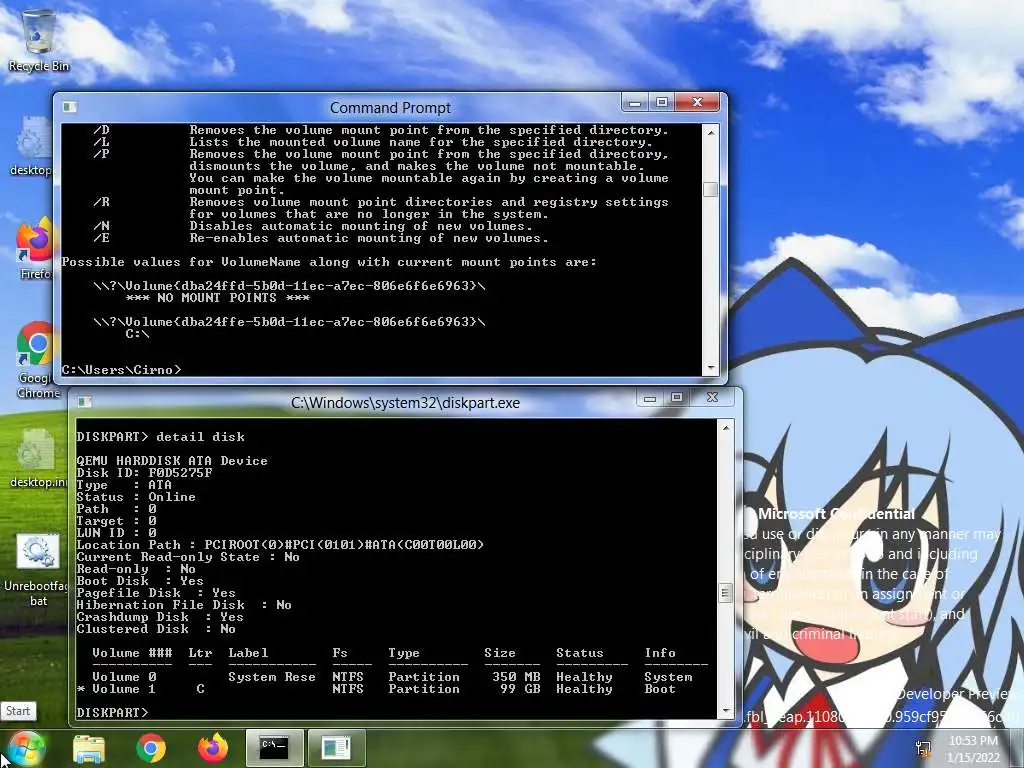Viewport: 1024px width, 768px height.
Task: Launch Chrome from the taskbar
Action: 151,748
